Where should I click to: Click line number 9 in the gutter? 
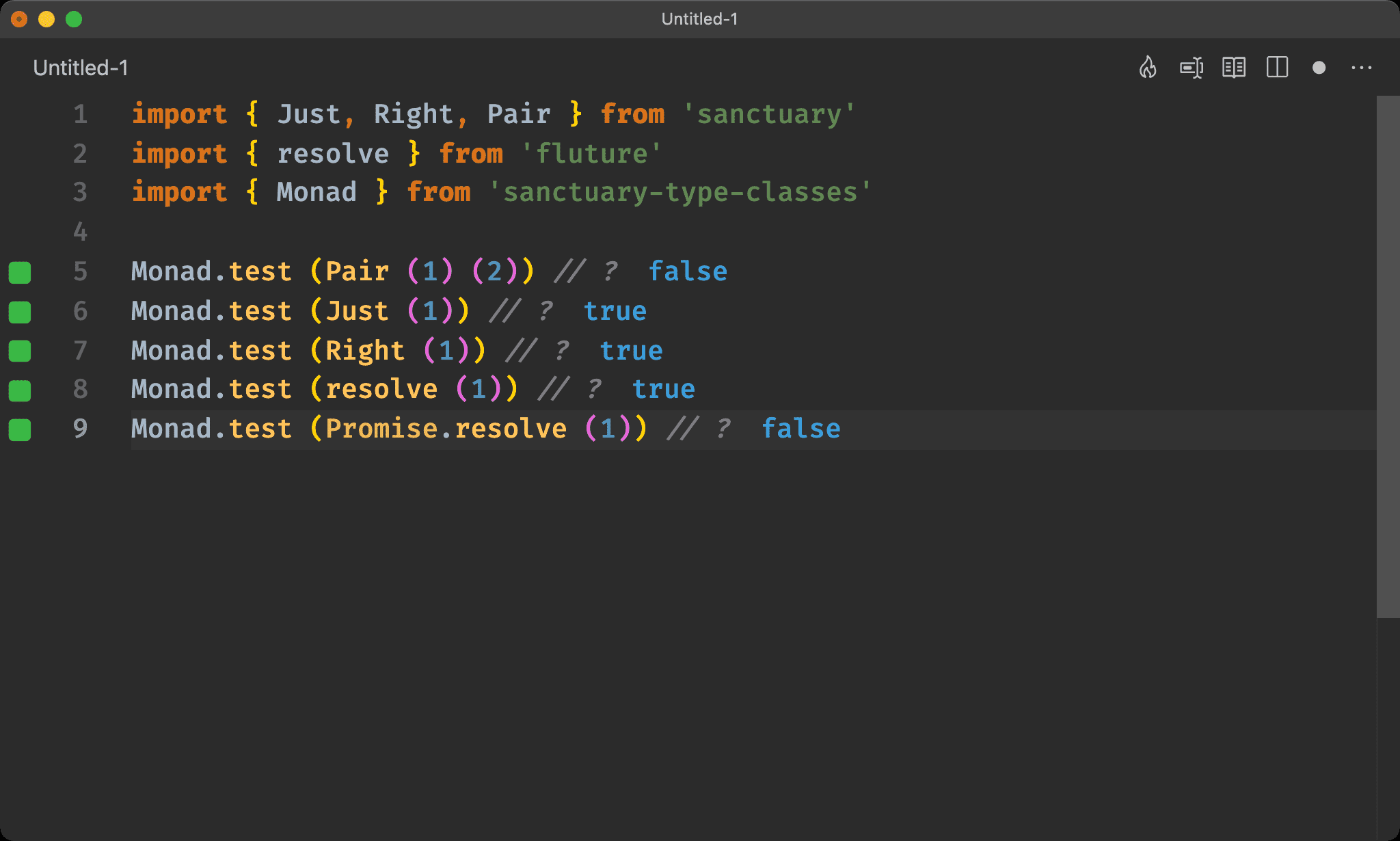pos(81,429)
